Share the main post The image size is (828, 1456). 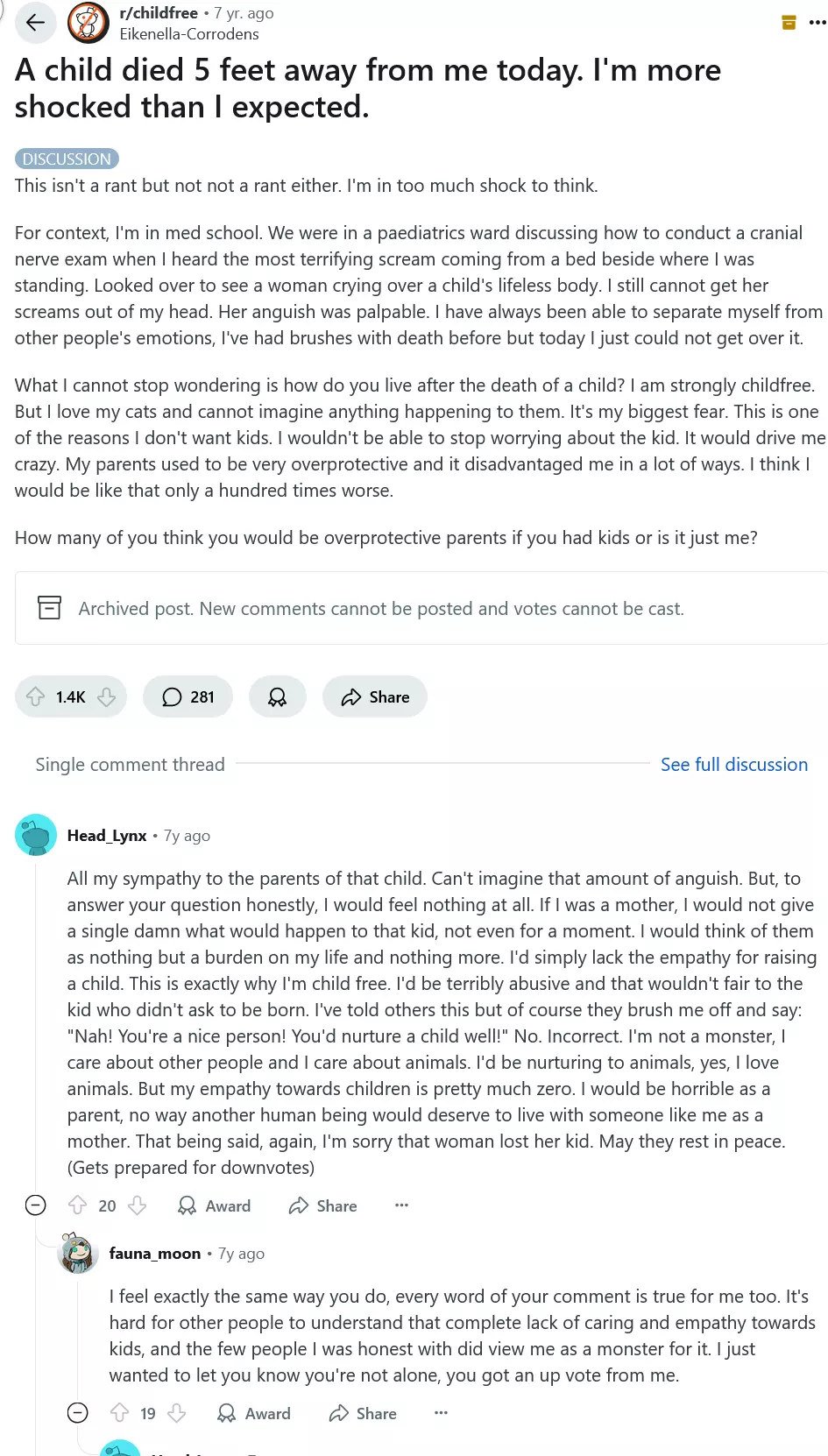tap(375, 697)
